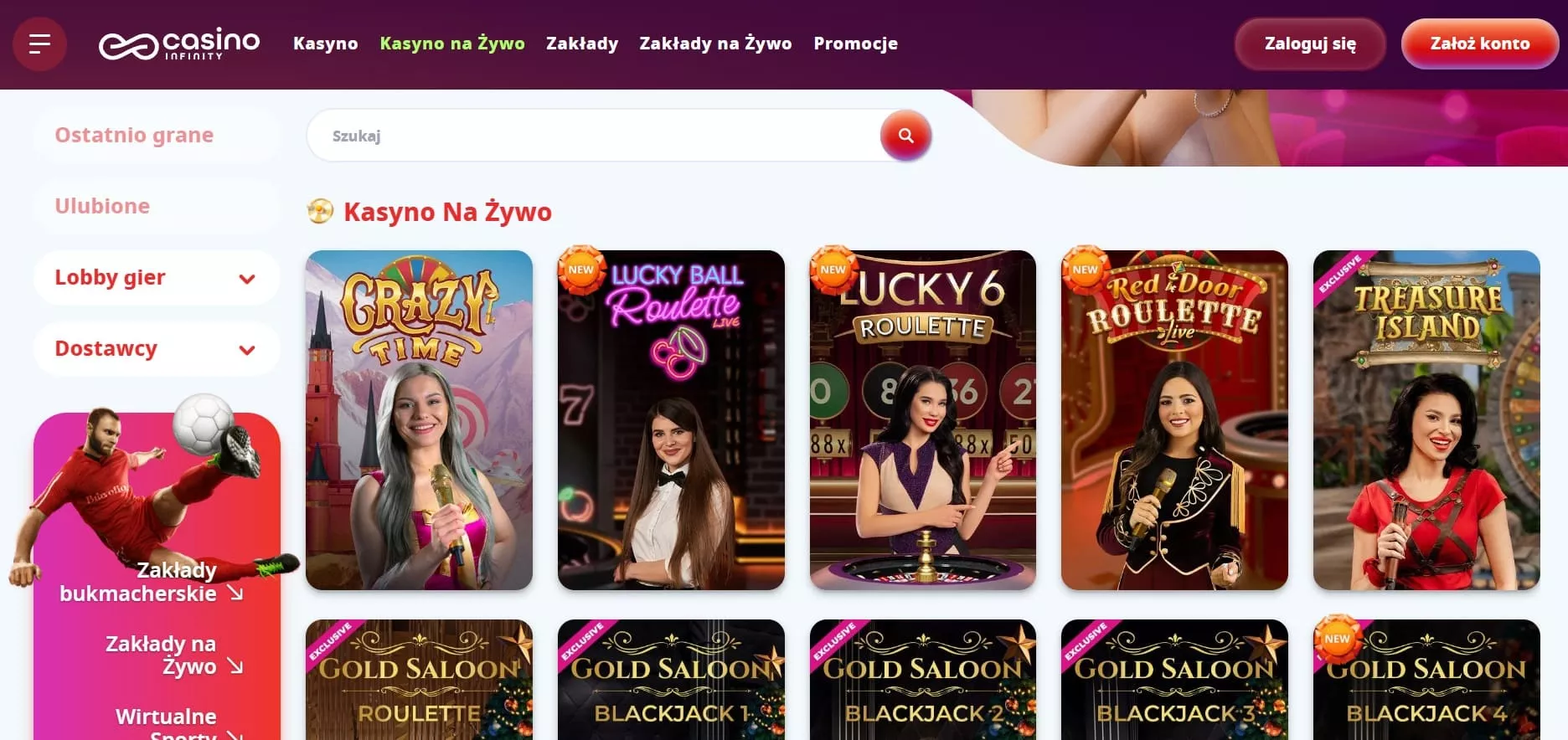Screen dimensions: 1568x740
Task: Open the Crazy Time game thumbnail
Action: [419, 420]
